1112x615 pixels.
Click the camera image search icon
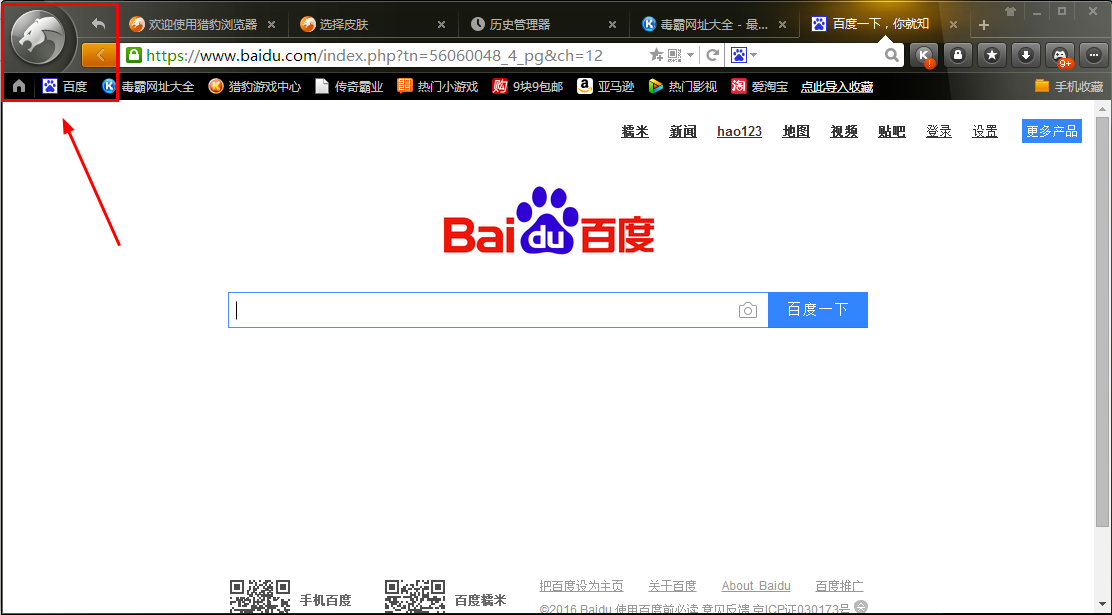coord(748,310)
